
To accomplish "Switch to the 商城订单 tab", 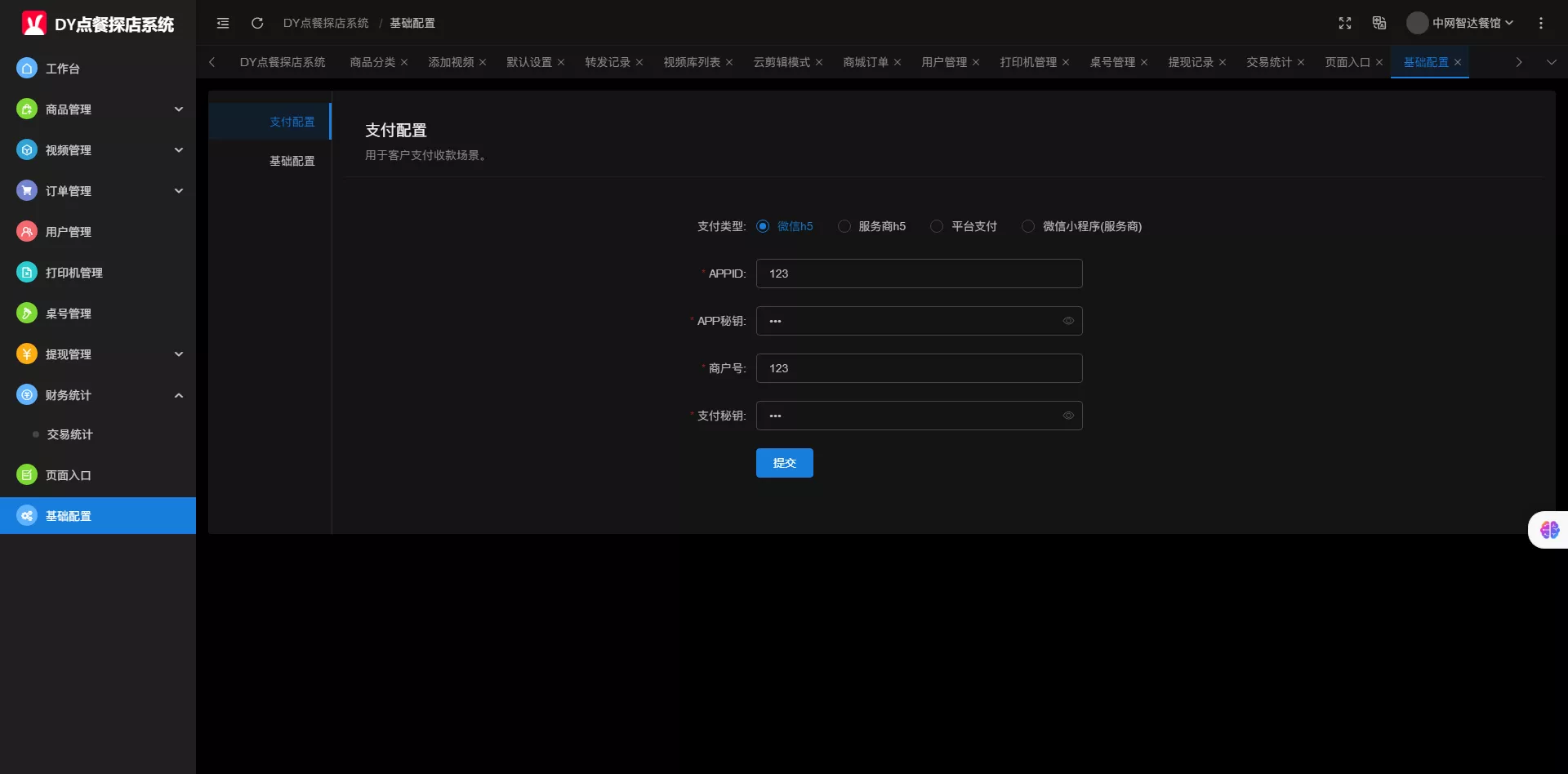I will 866,62.
